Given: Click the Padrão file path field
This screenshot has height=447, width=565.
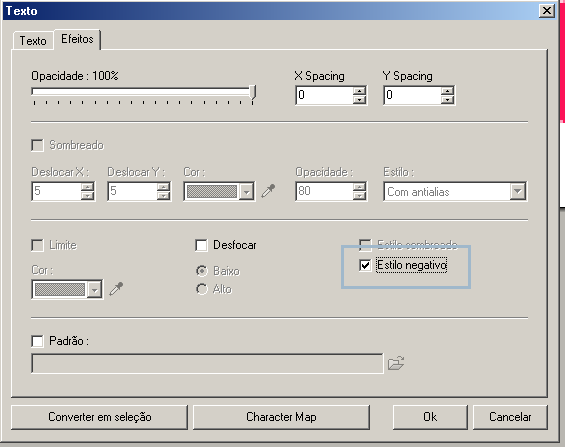Looking at the screenshot, I should coord(207,363).
